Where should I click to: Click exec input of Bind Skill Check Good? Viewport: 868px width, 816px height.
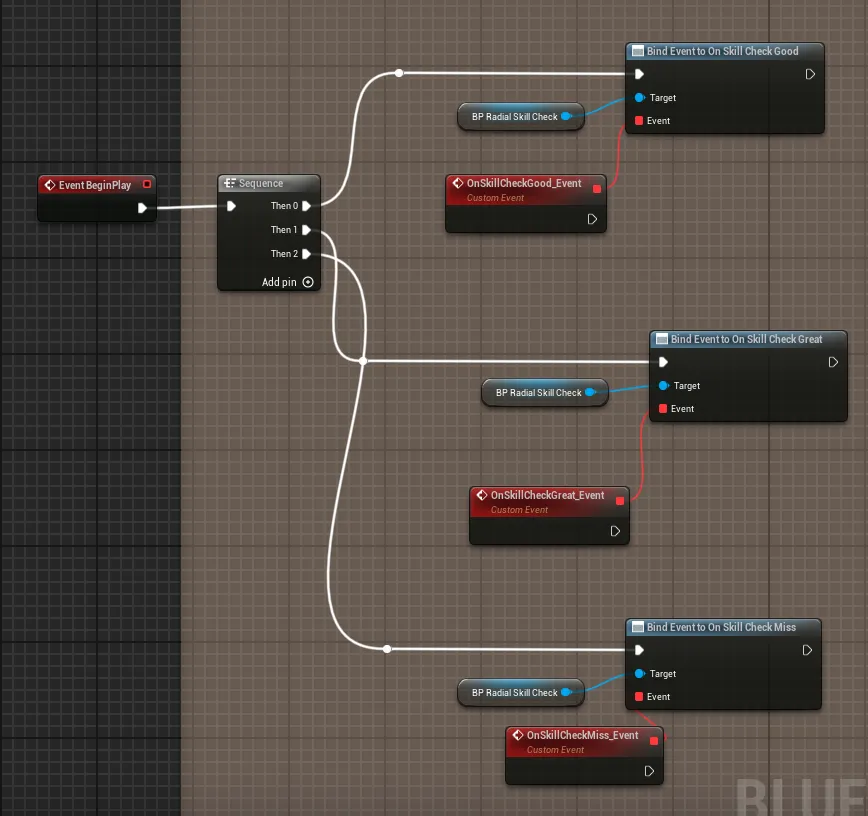tap(639, 74)
